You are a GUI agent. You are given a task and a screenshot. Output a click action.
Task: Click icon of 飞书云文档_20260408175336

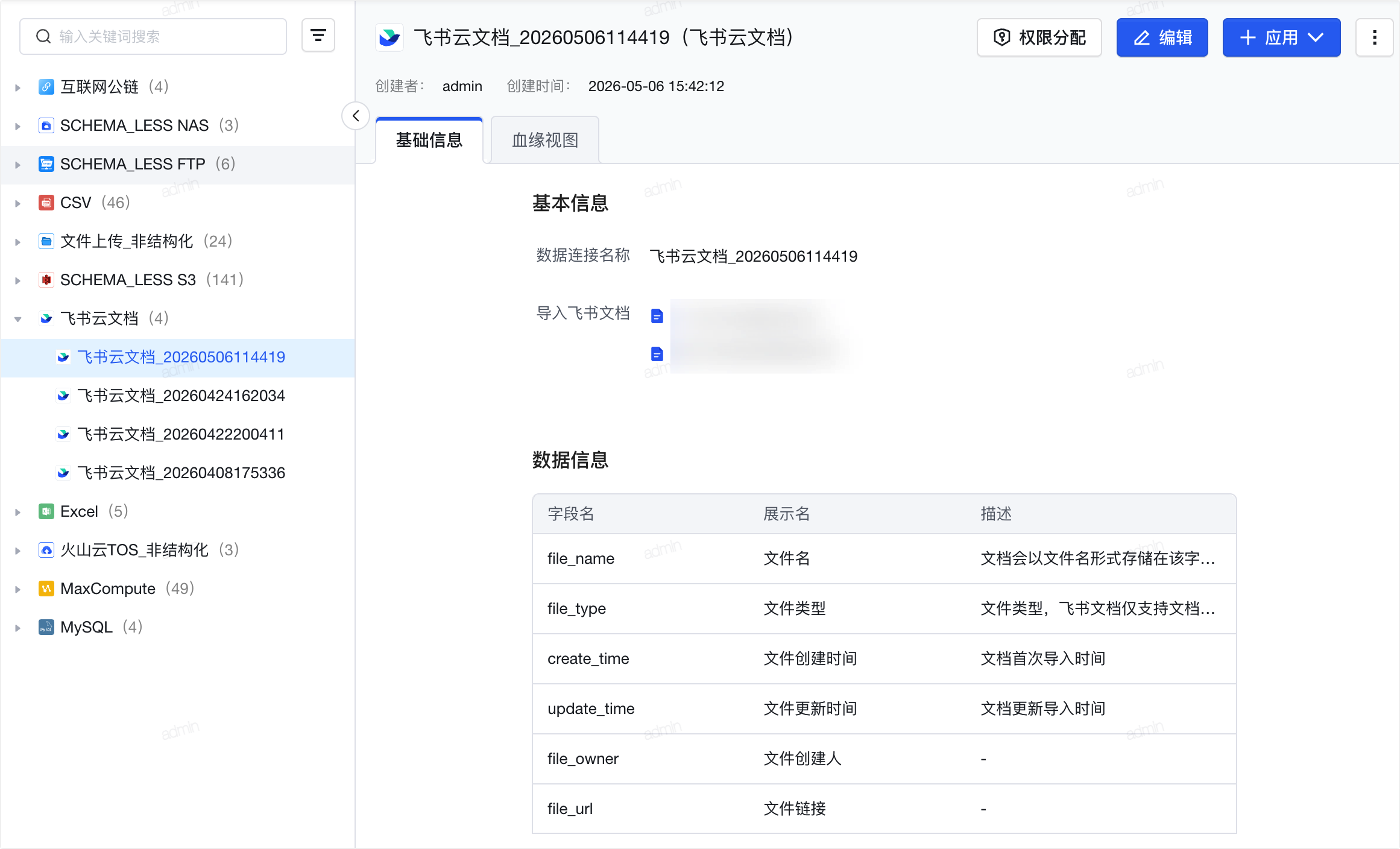pos(63,473)
